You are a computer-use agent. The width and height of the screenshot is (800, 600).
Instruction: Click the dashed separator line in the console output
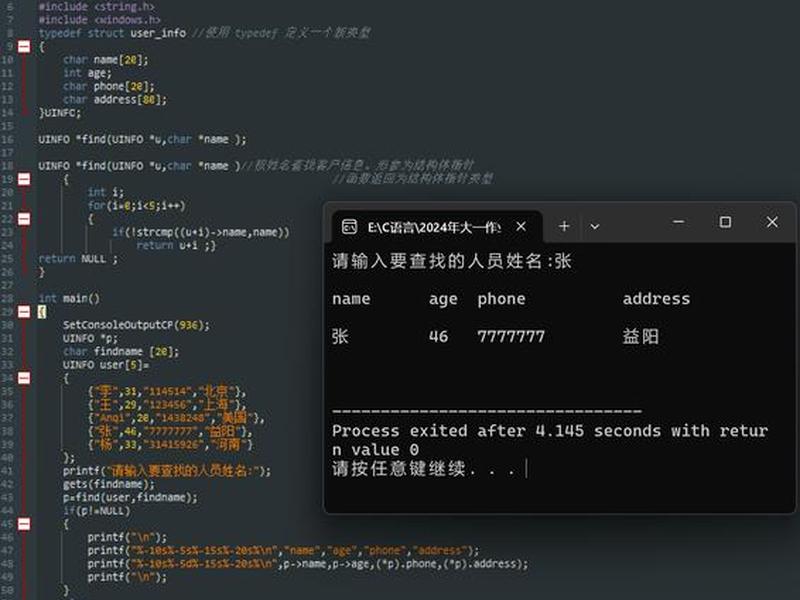point(487,411)
